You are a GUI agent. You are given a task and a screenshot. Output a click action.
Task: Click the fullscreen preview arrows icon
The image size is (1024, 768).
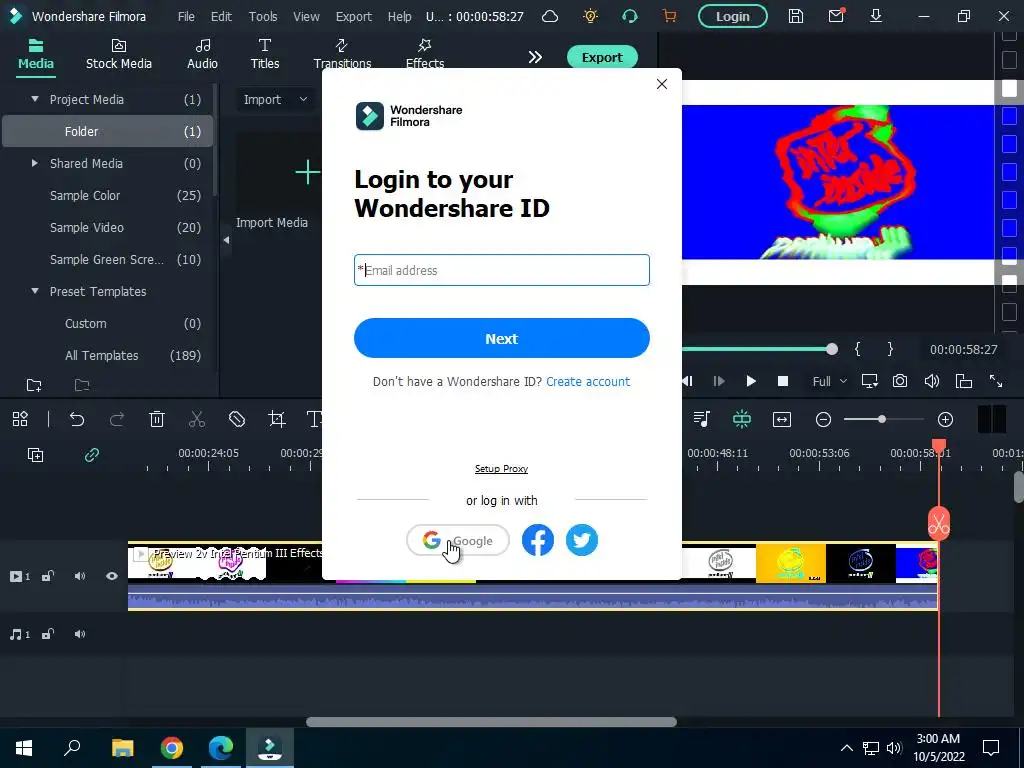996,381
